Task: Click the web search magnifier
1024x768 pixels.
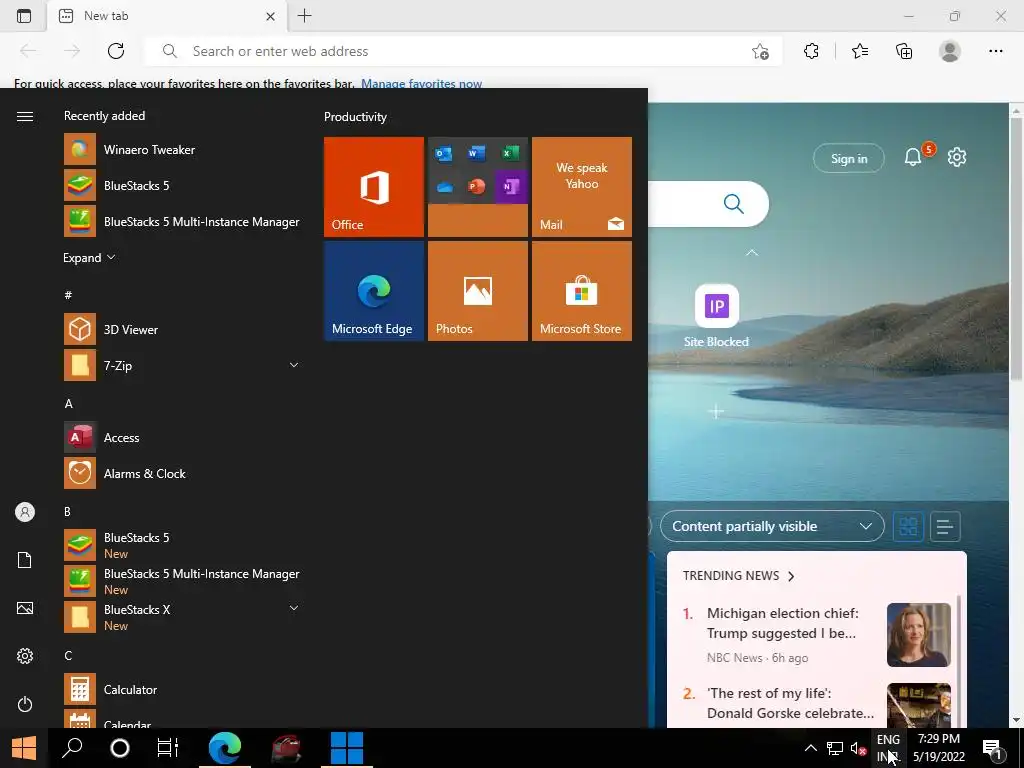Action: [x=733, y=204]
